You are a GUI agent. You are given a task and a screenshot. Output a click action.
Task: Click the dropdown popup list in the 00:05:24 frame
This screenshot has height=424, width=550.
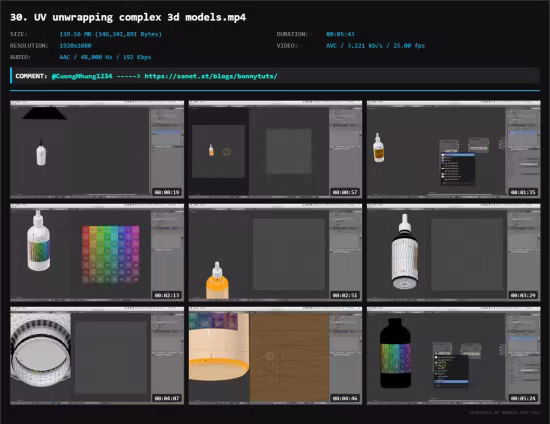[451, 371]
